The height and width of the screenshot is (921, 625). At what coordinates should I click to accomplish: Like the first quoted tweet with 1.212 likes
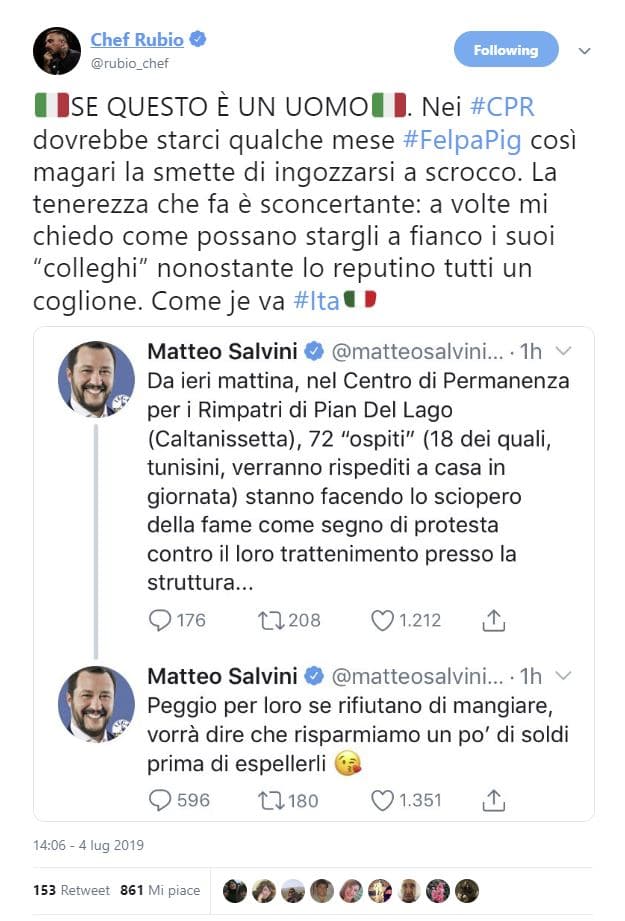point(382,620)
